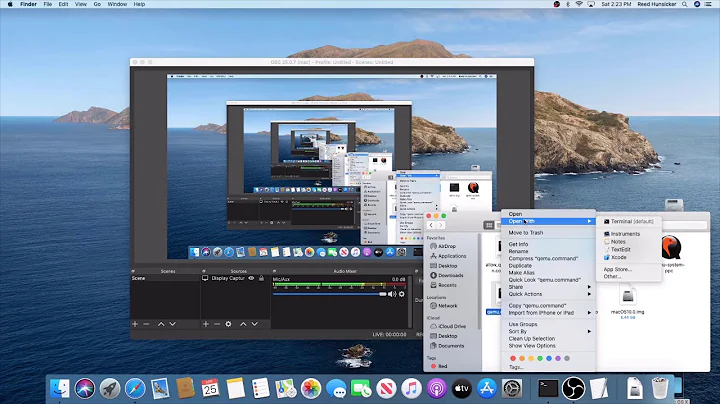This screenshot has width=720, height=404.
Task: Choose Open With in the context menu
Action: coord(548,221)
